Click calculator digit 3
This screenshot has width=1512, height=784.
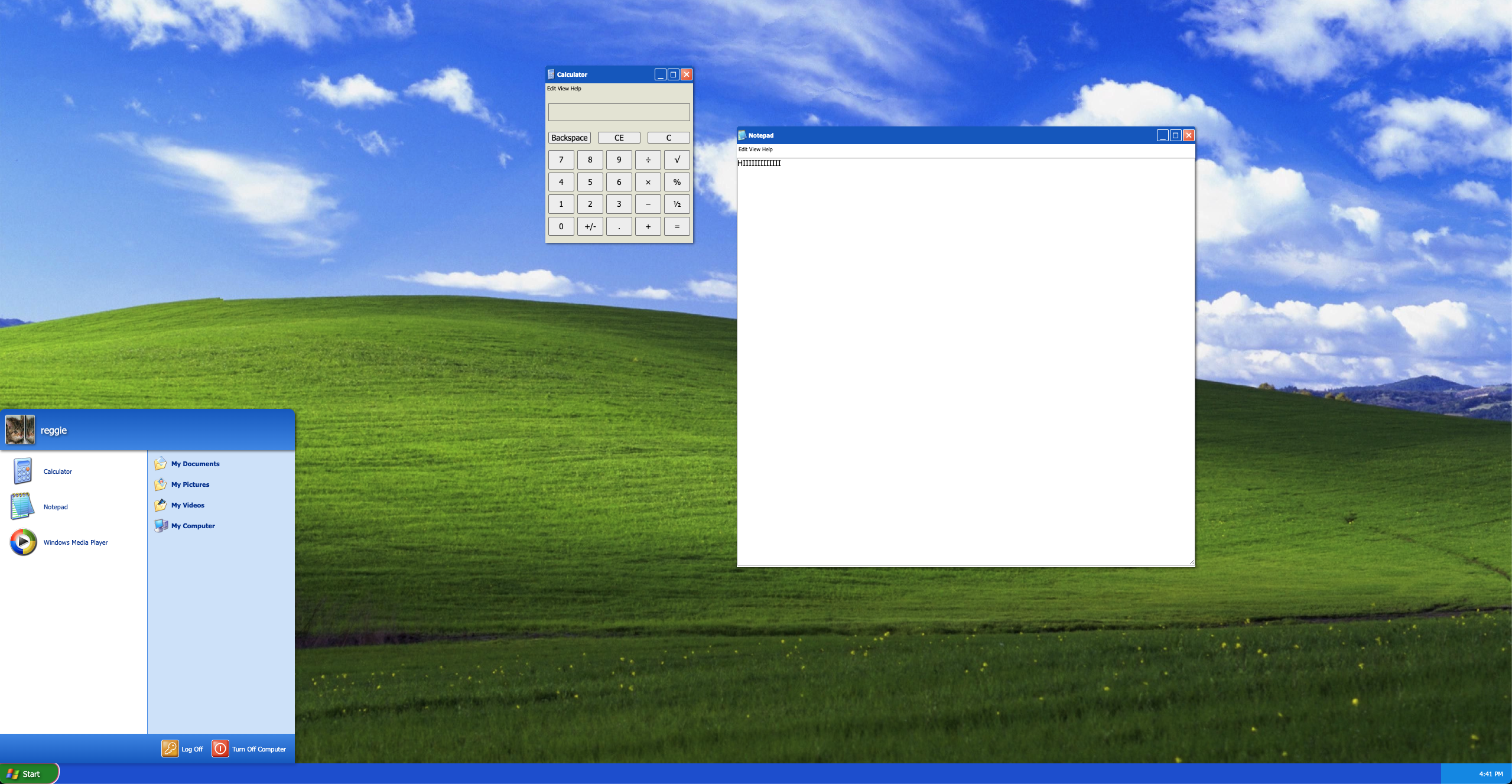(619, 204)
